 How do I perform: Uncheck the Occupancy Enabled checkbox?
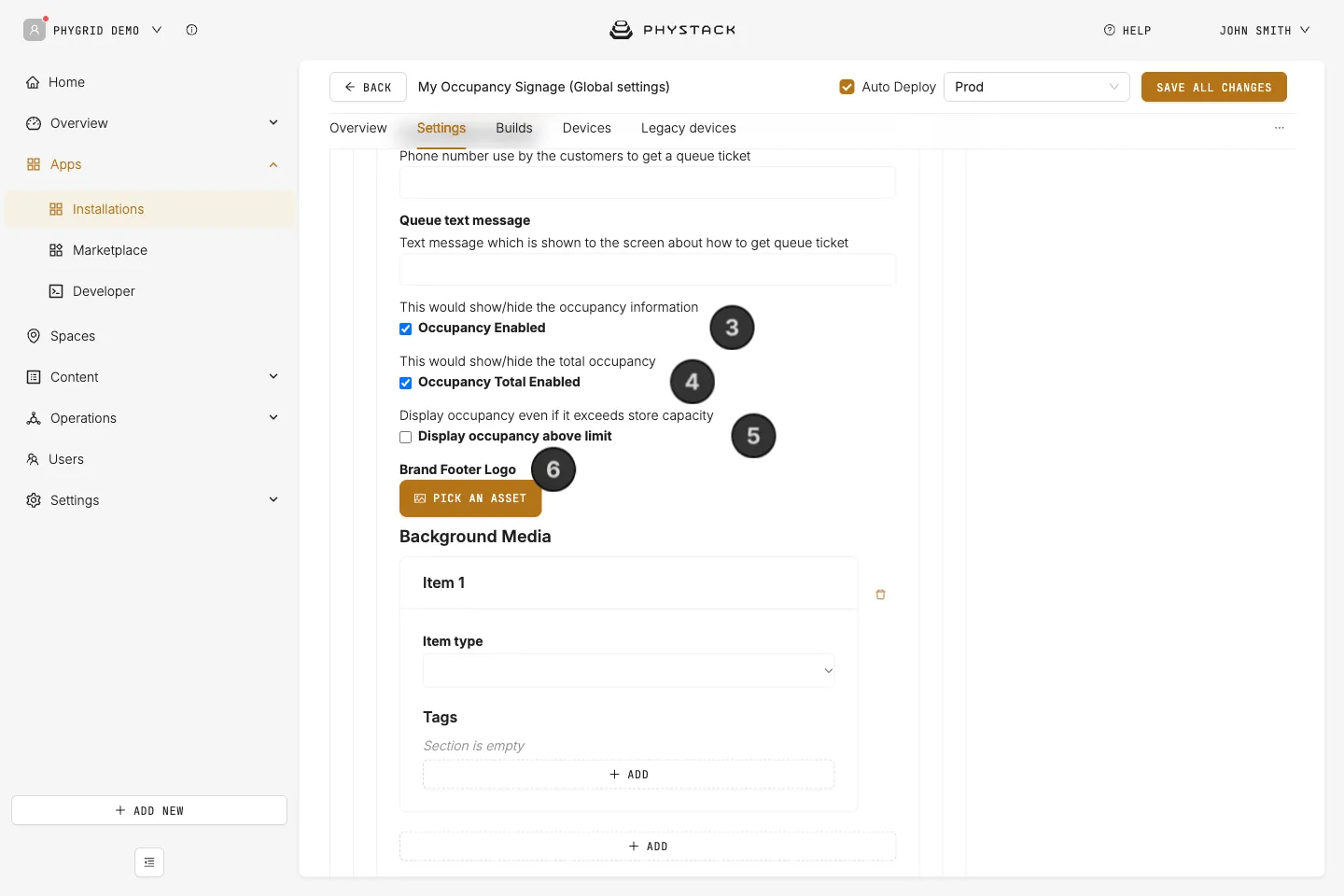point(406,329)
